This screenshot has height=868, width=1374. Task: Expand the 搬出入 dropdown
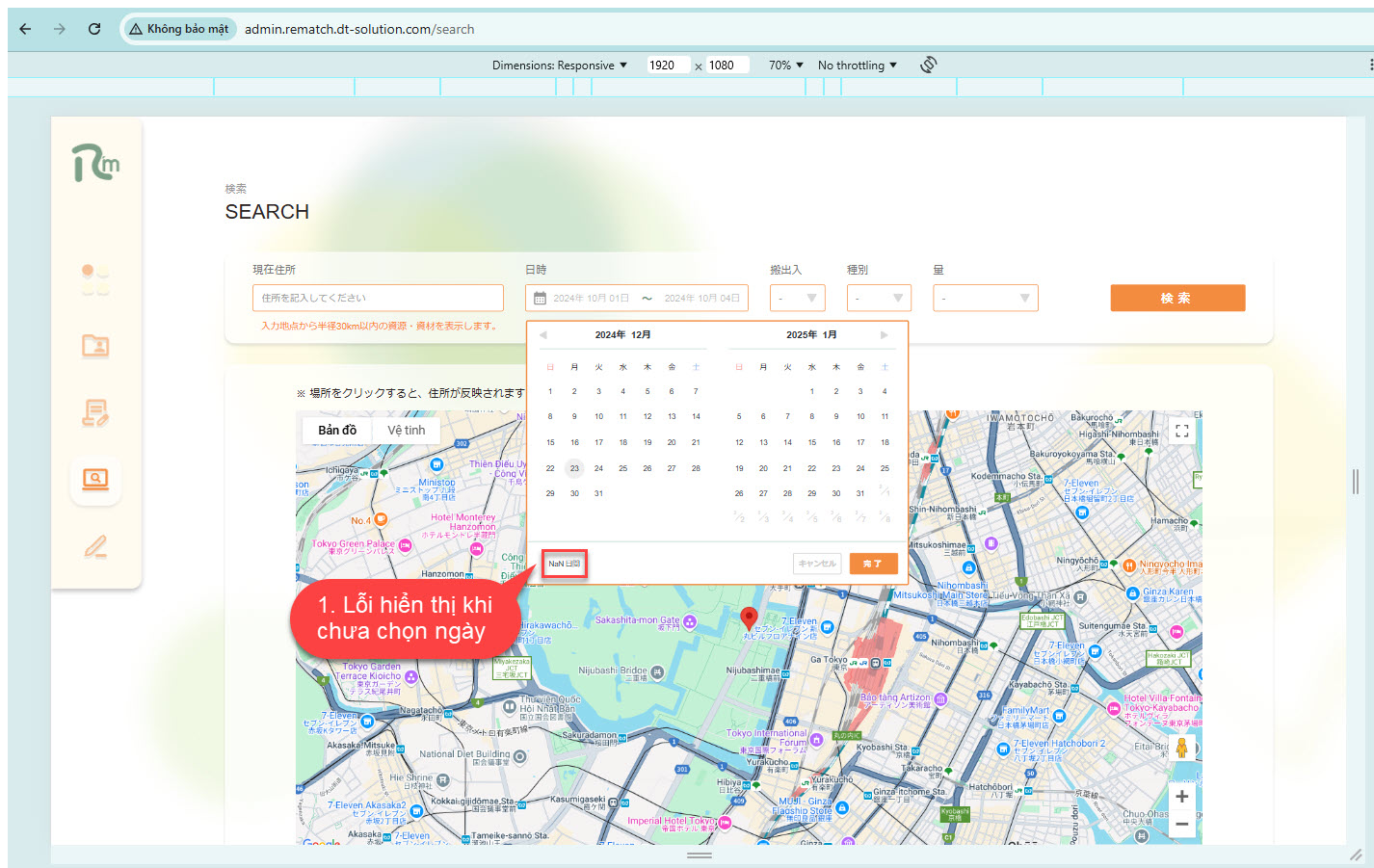pyautogui.click(x=797, y=299)
